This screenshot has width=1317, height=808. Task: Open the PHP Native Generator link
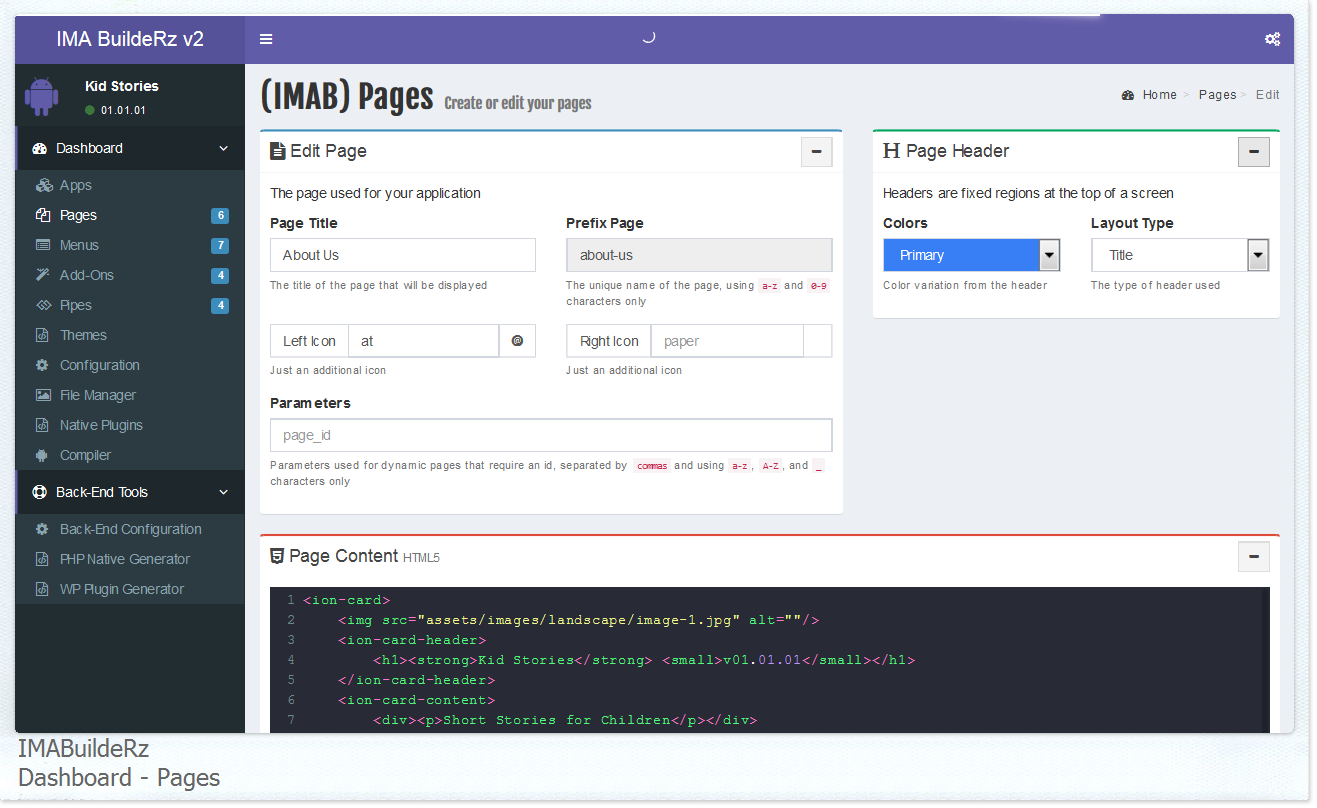click(125, 559)
